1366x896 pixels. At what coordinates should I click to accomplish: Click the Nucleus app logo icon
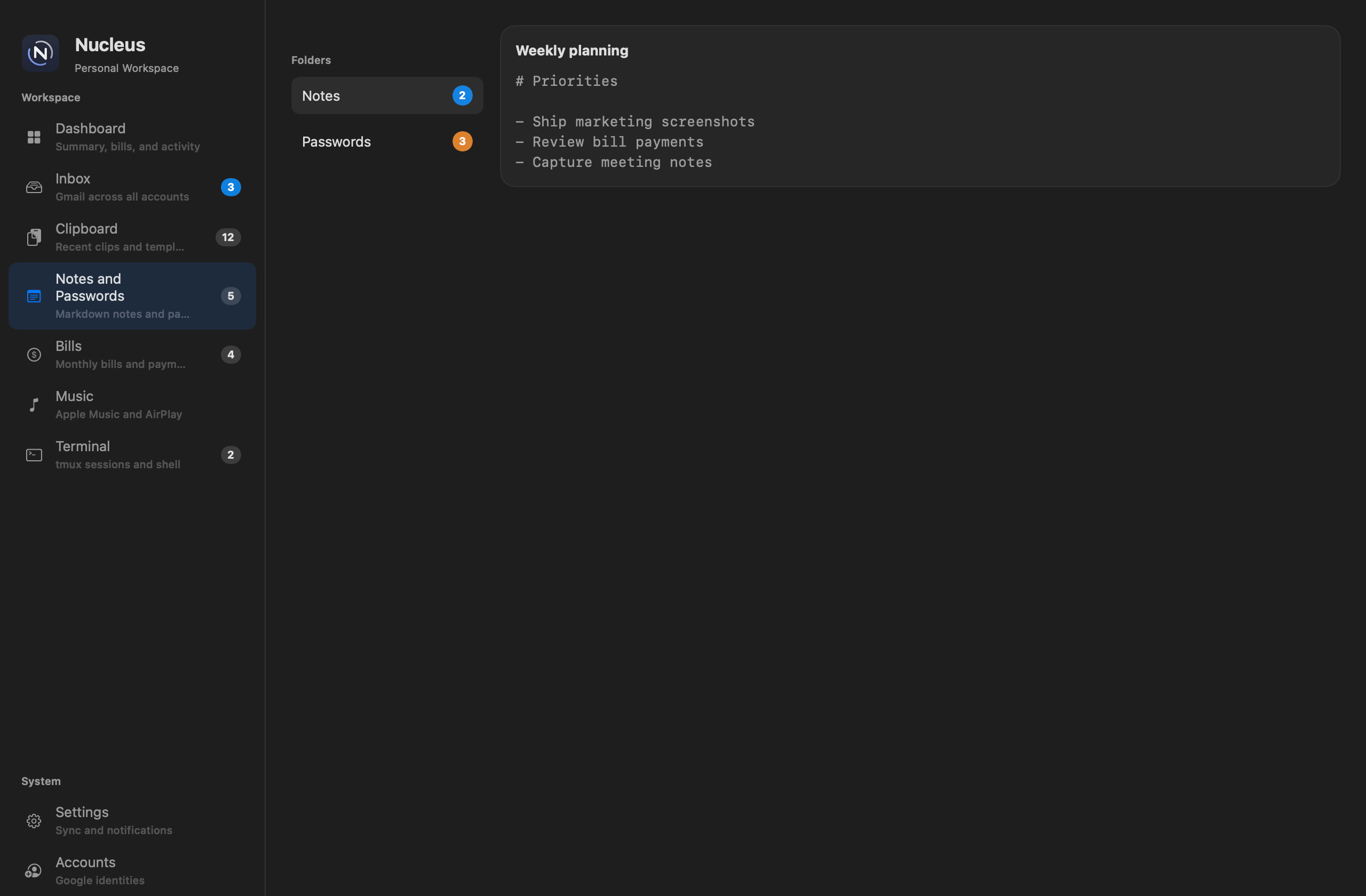click(40, 53)
